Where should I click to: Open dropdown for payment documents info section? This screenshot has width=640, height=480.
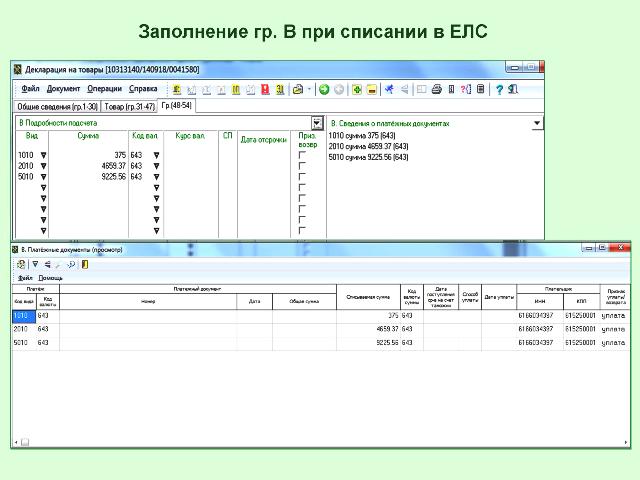pos(537,123)
